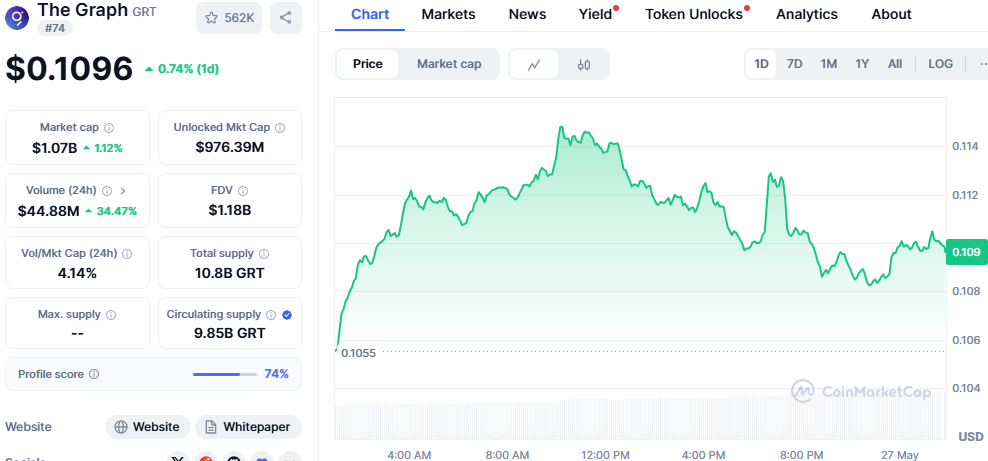Click the 74% profile score value
This screenshot has width=988, height=461.
pos(277,374)
